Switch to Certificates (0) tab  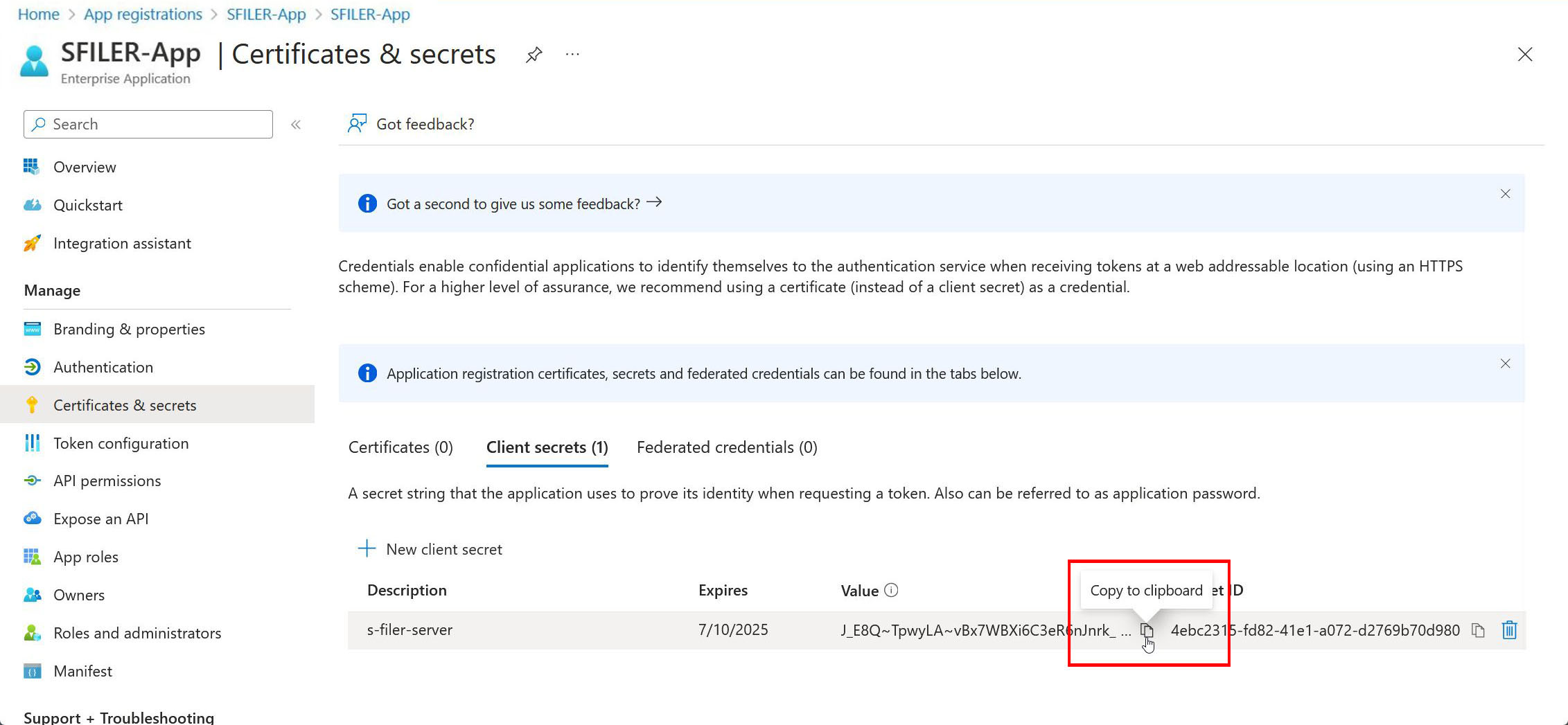[400, 447]
